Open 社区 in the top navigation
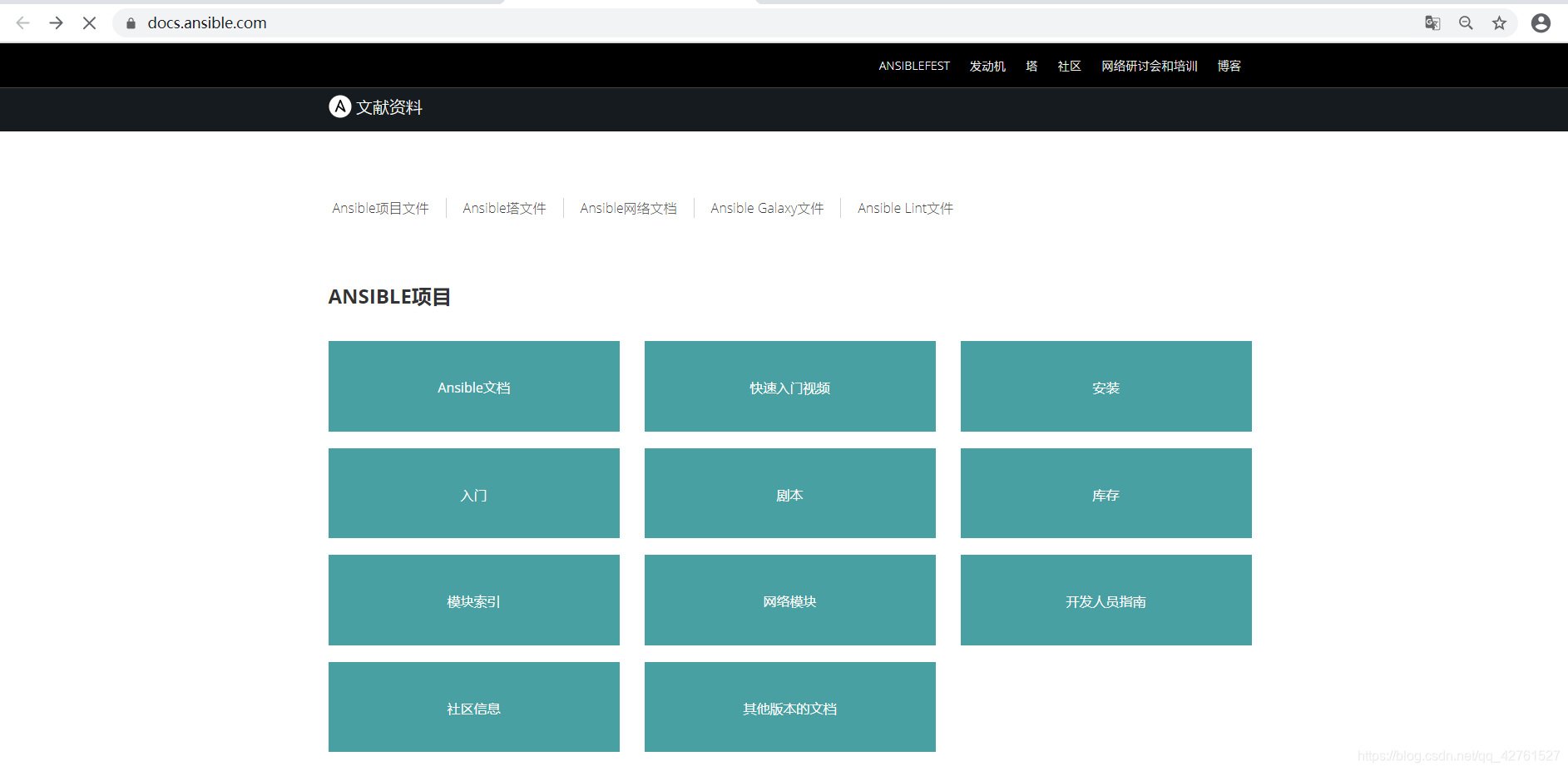This screenshot has height=771, width=1568. point(1069,66)
